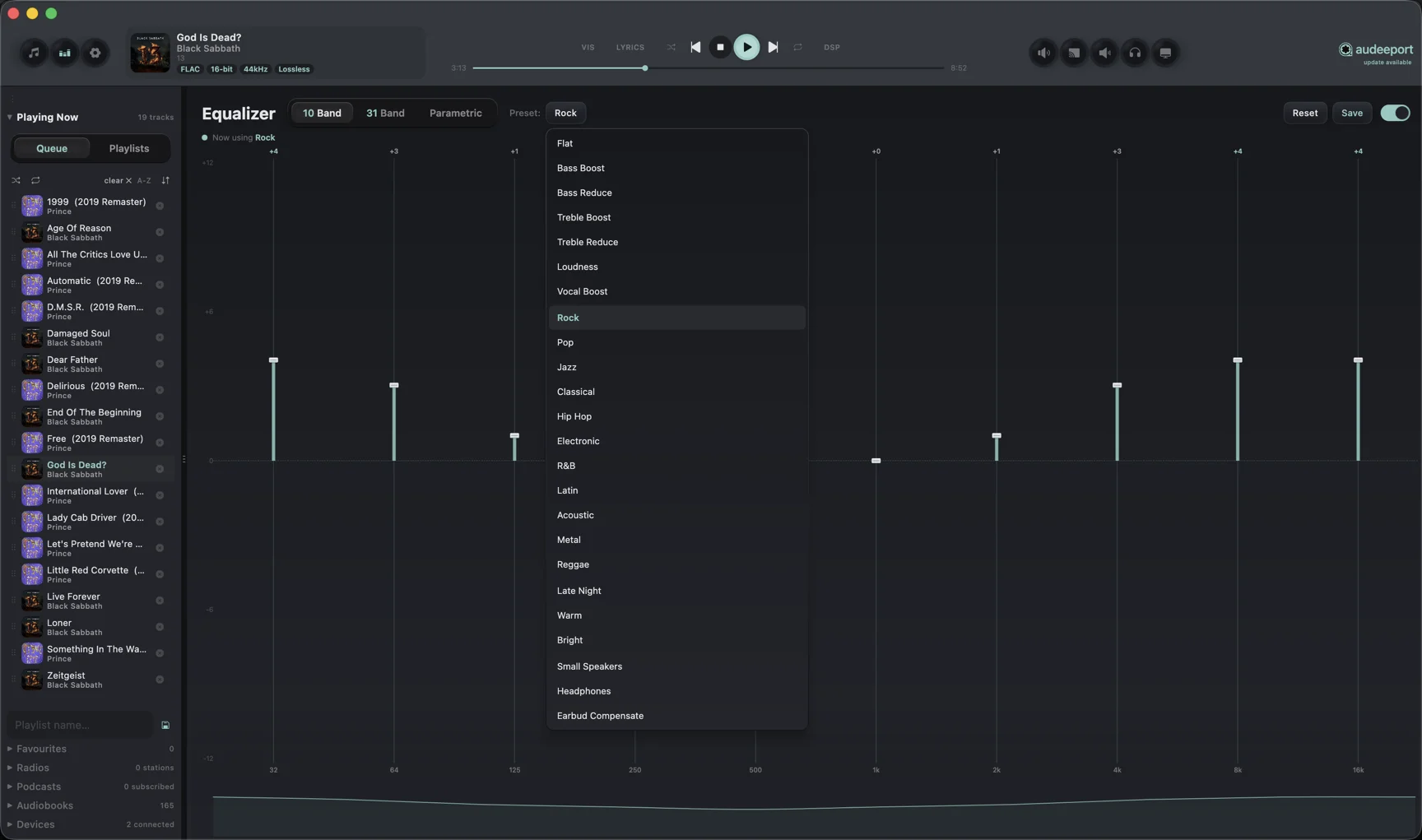Click the Playlist name input field

(x=80, y=725)
